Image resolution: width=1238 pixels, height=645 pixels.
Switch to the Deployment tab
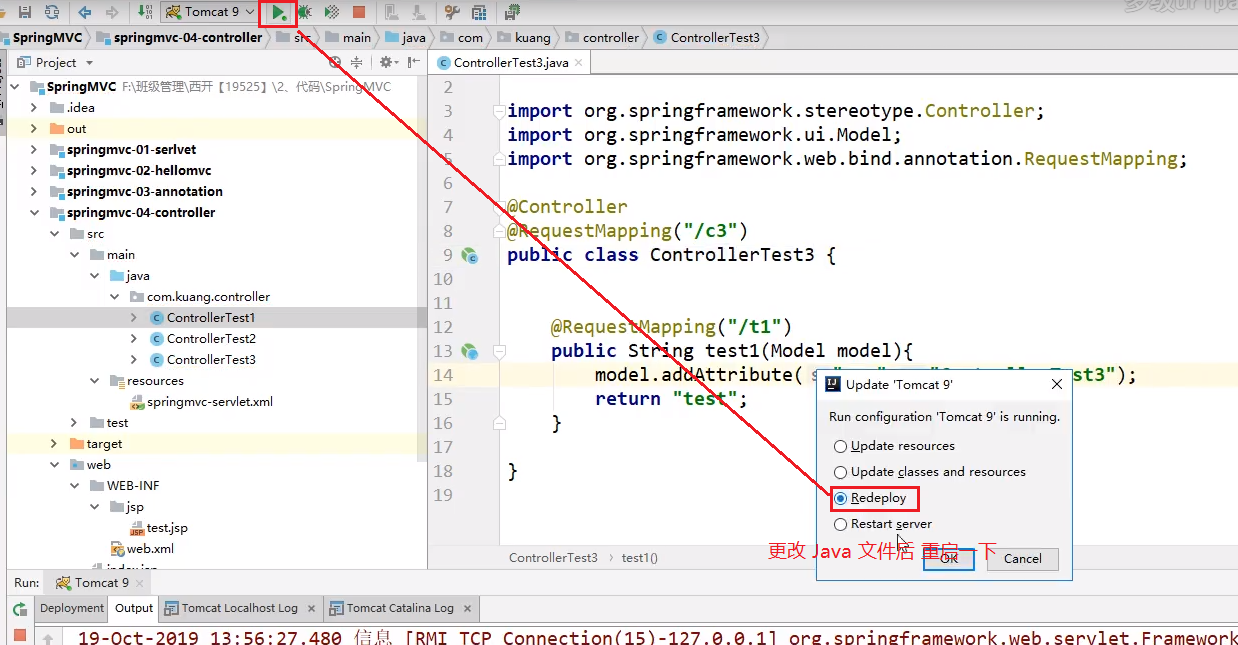(x=71, y=608)
